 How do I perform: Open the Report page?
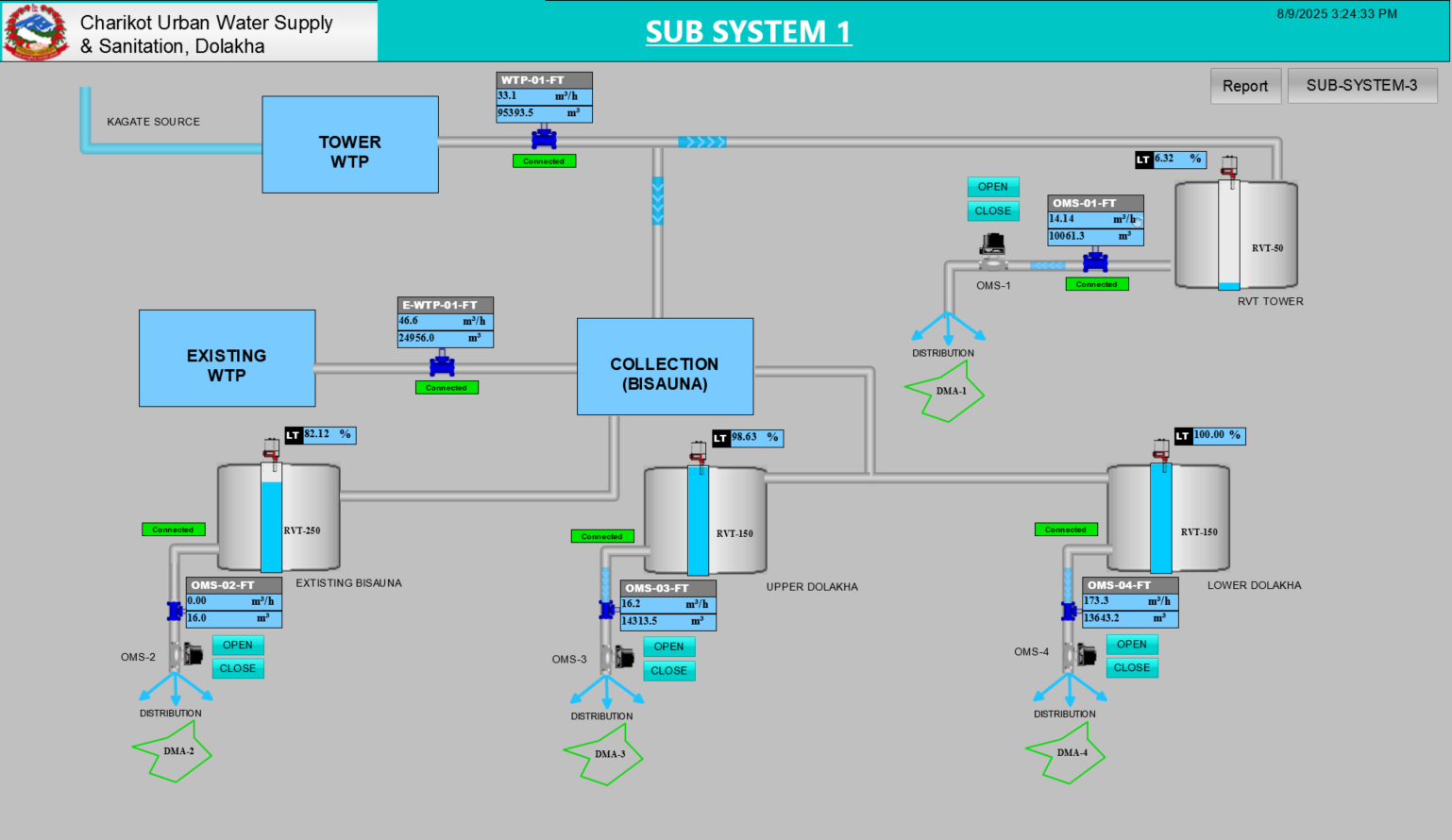click(1245, 86)
